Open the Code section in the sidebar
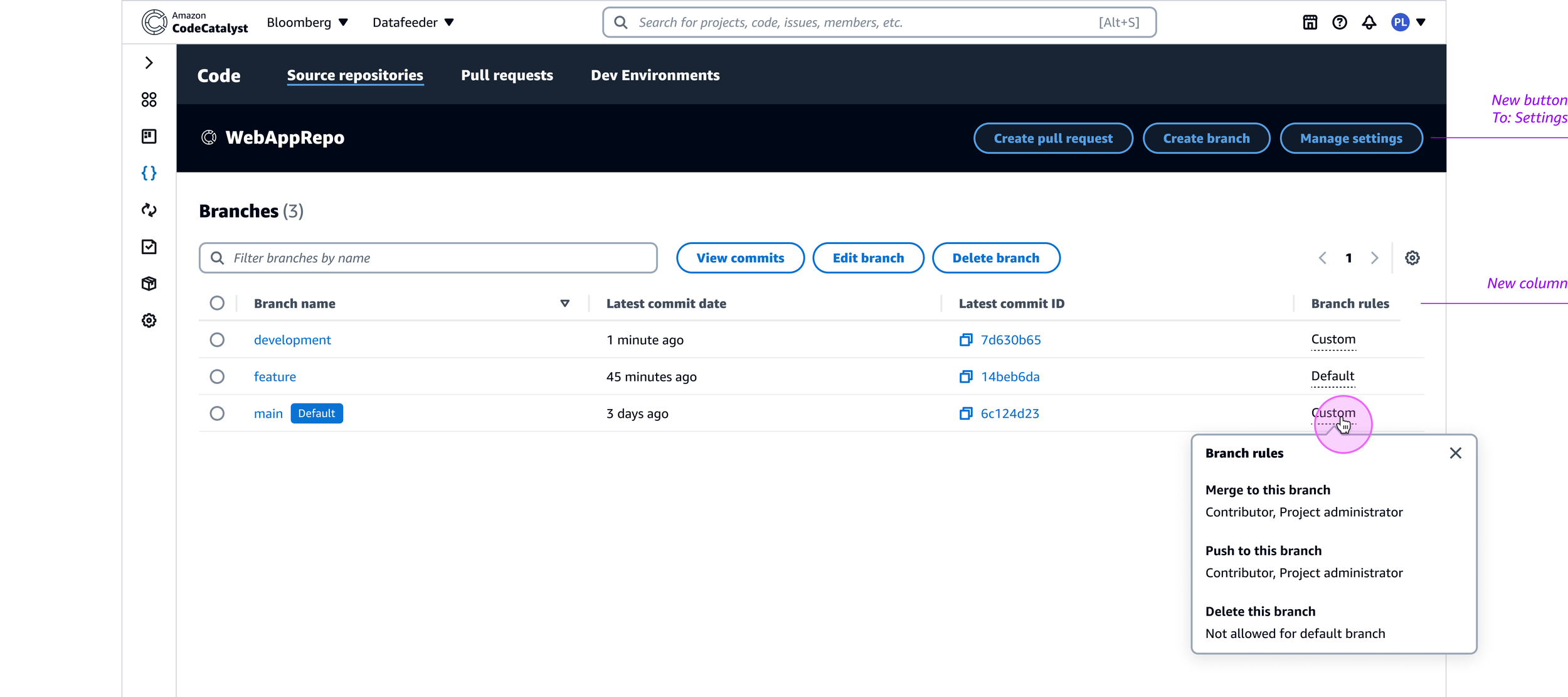 149,173
